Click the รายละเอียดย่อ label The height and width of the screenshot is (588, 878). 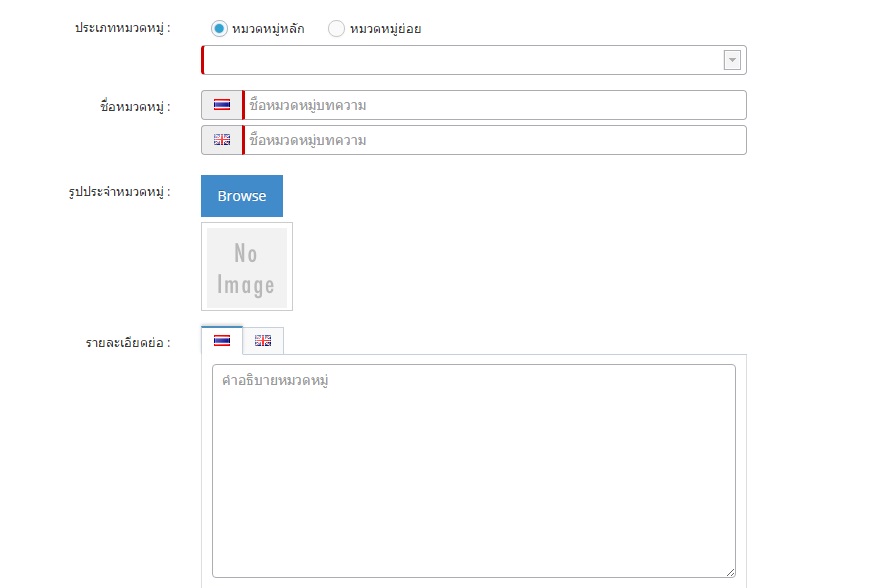coord(128,343)
